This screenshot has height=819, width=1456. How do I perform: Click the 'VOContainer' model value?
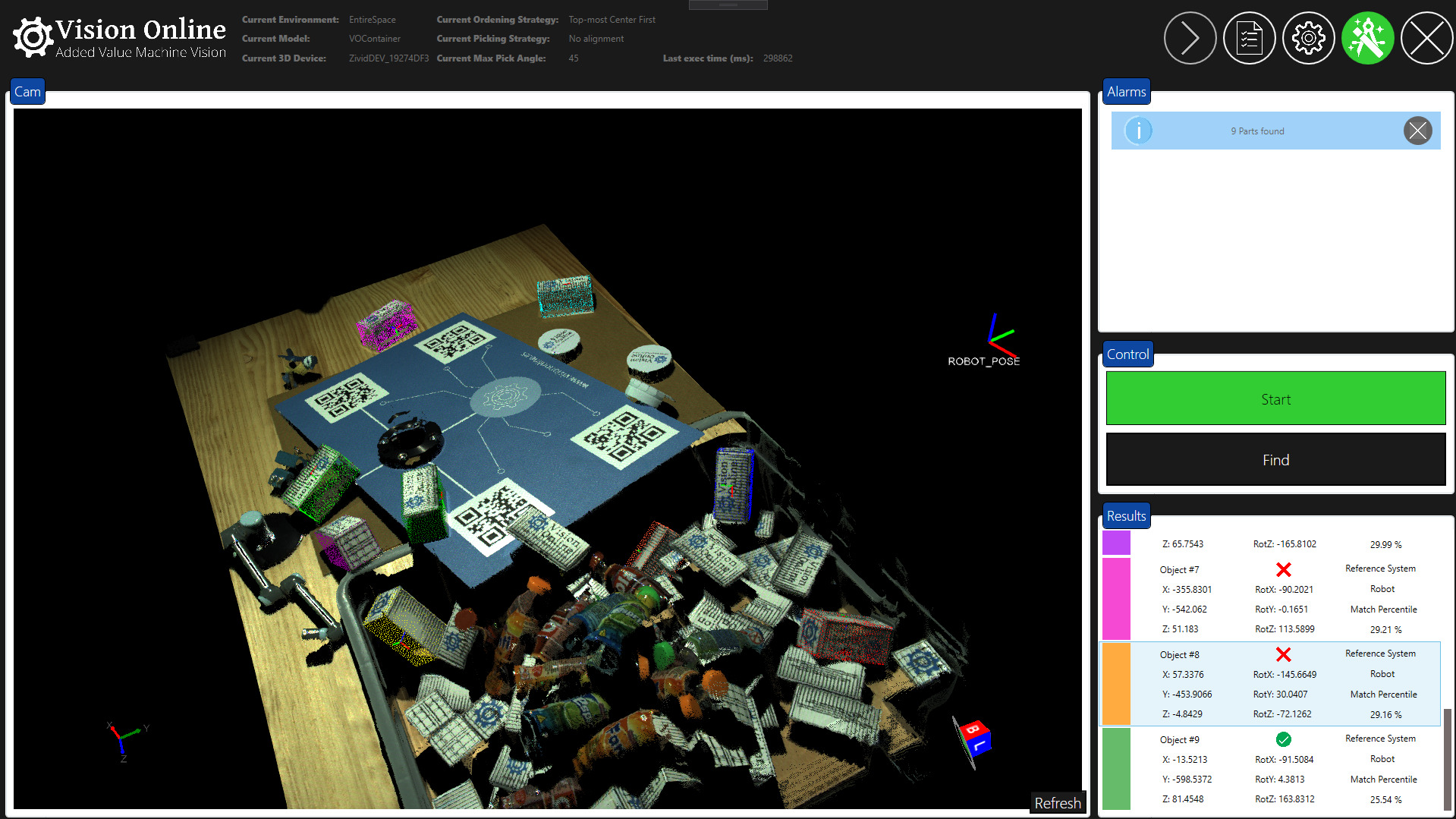pyautogui.click(x=374, y=39)
